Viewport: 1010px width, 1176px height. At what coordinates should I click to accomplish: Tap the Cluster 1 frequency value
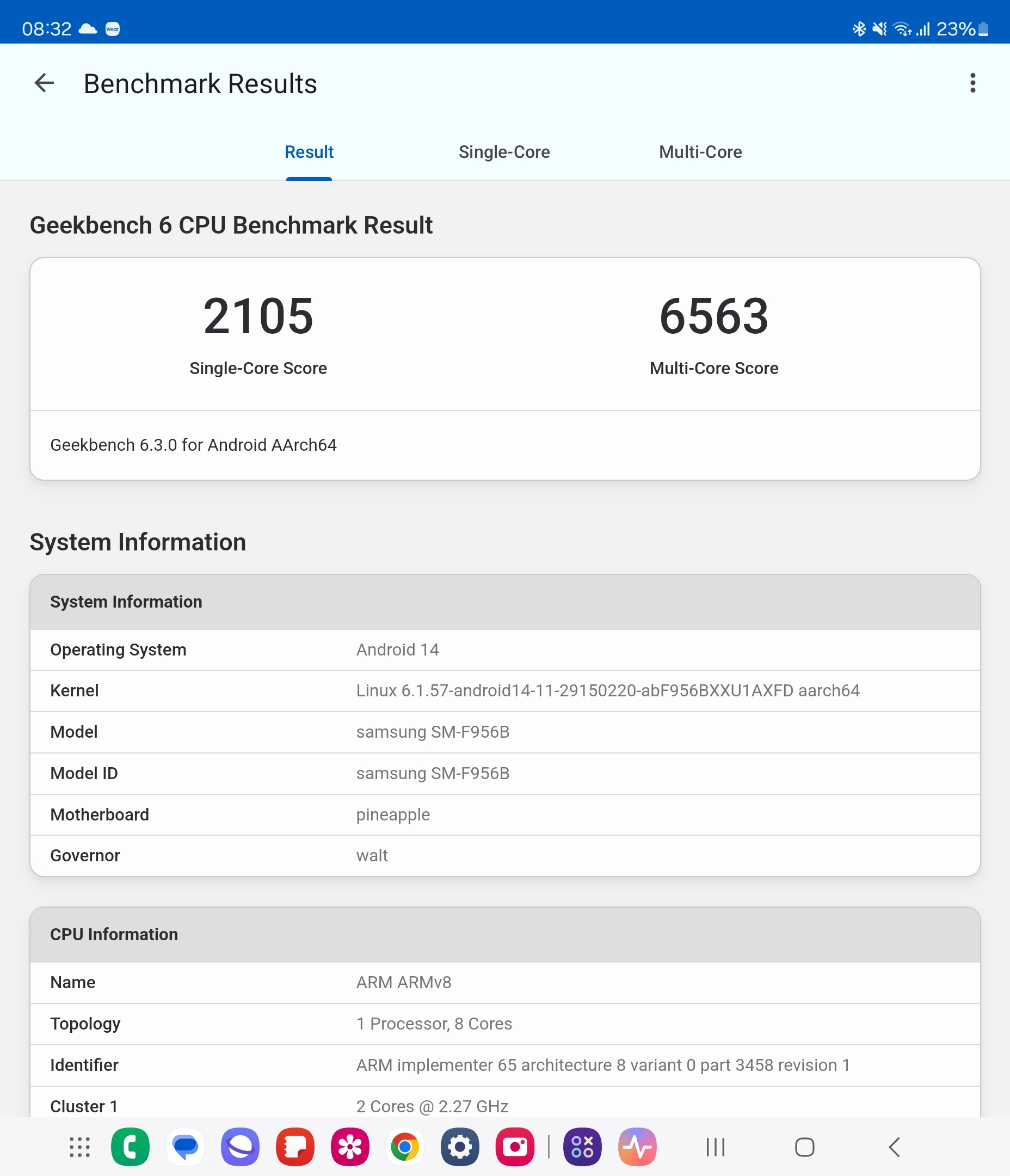432,1107
